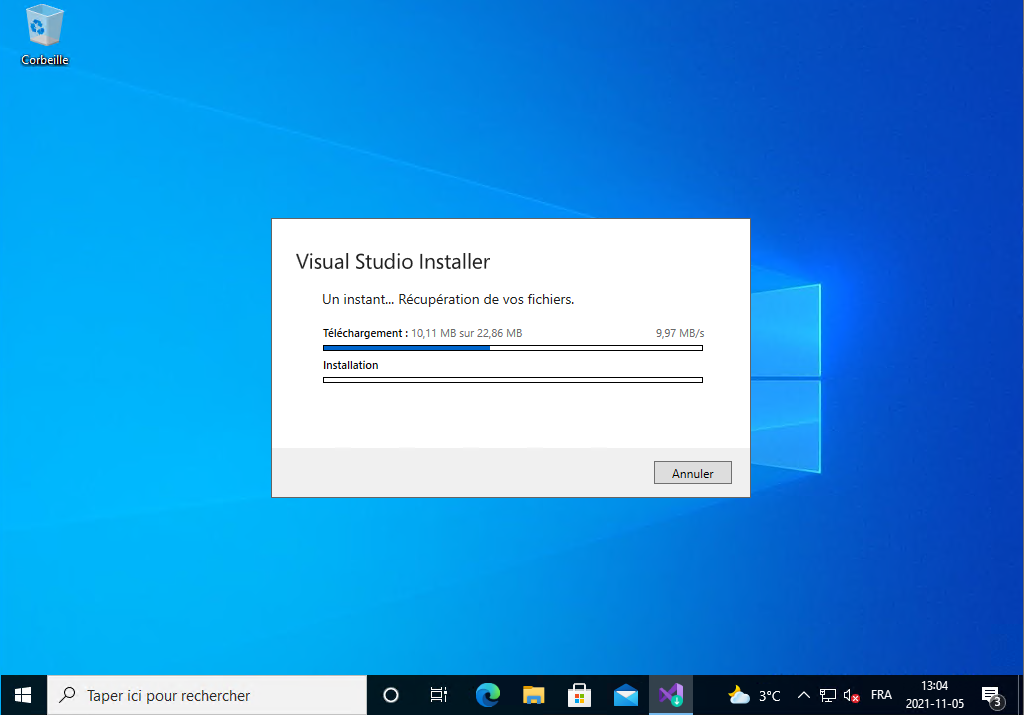Open the Mail app from the taskbar
This screenshot has height=715, width=1024.
click(x=626, y=695)
